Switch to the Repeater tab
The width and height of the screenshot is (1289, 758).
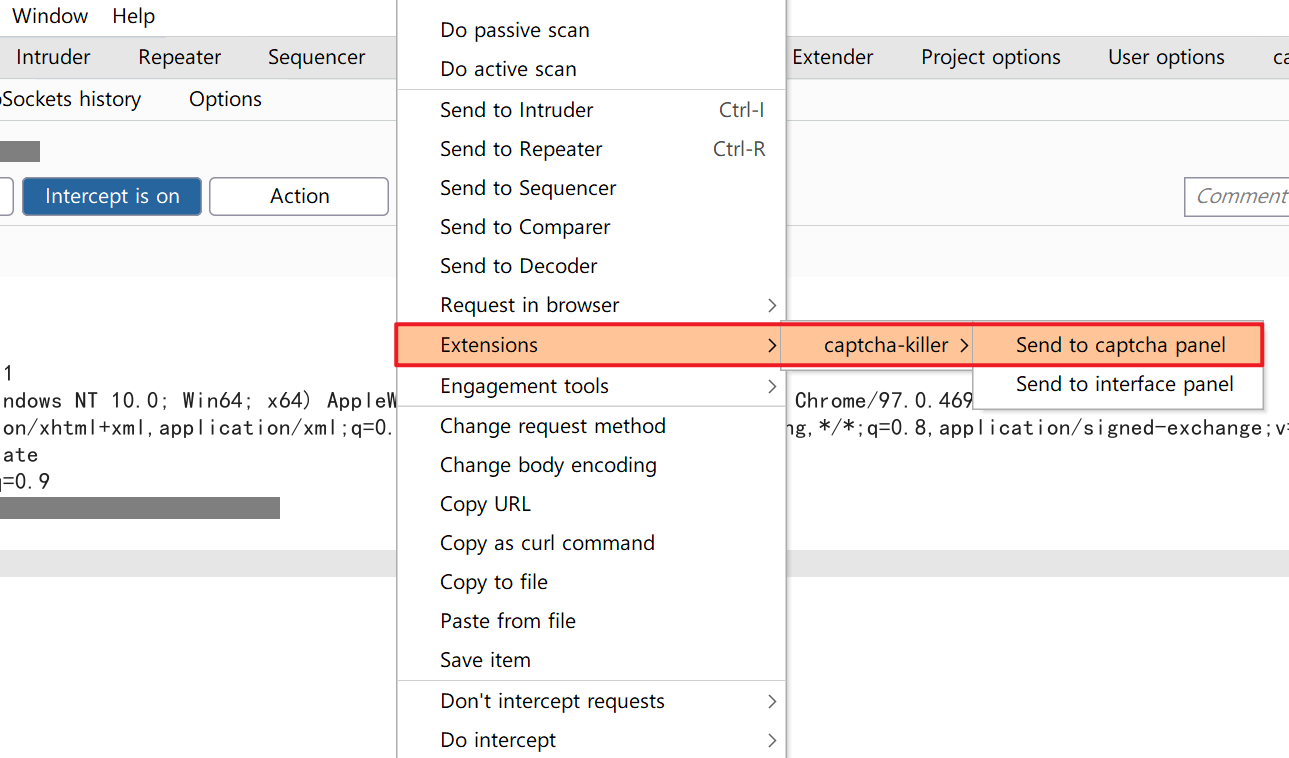180,57
